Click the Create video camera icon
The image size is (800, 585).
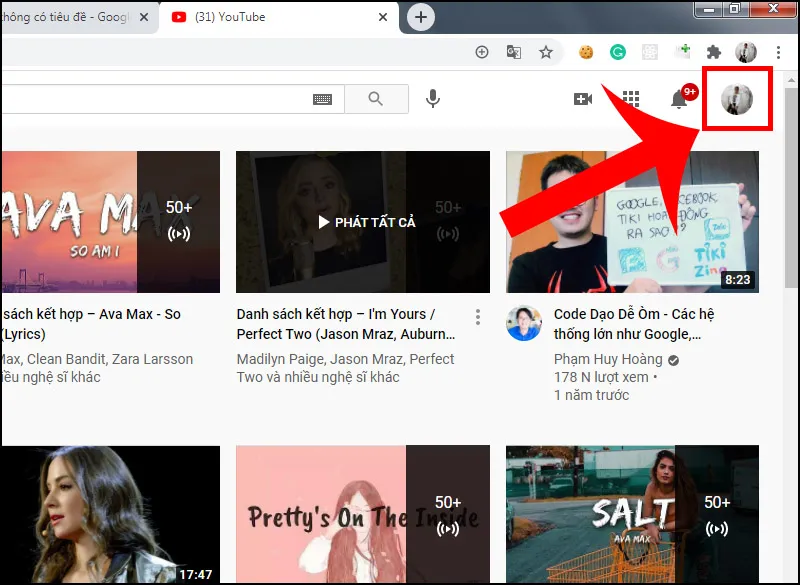coord(583,99)
